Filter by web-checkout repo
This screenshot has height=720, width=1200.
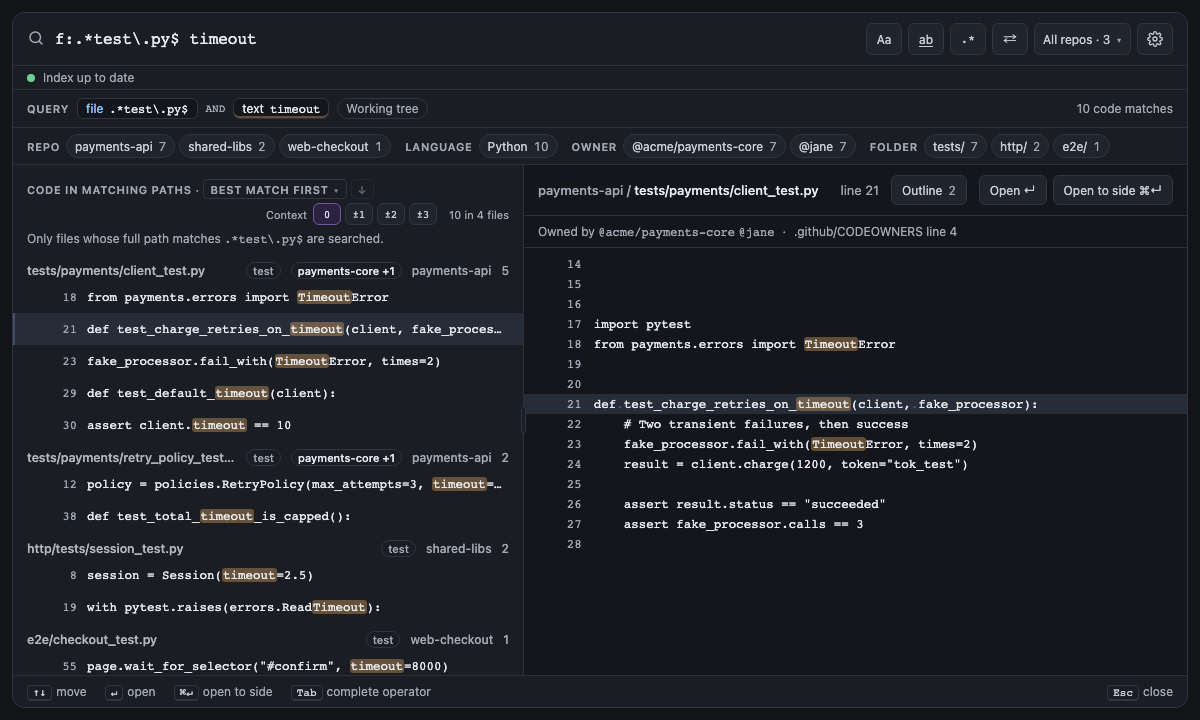[335, 147]
